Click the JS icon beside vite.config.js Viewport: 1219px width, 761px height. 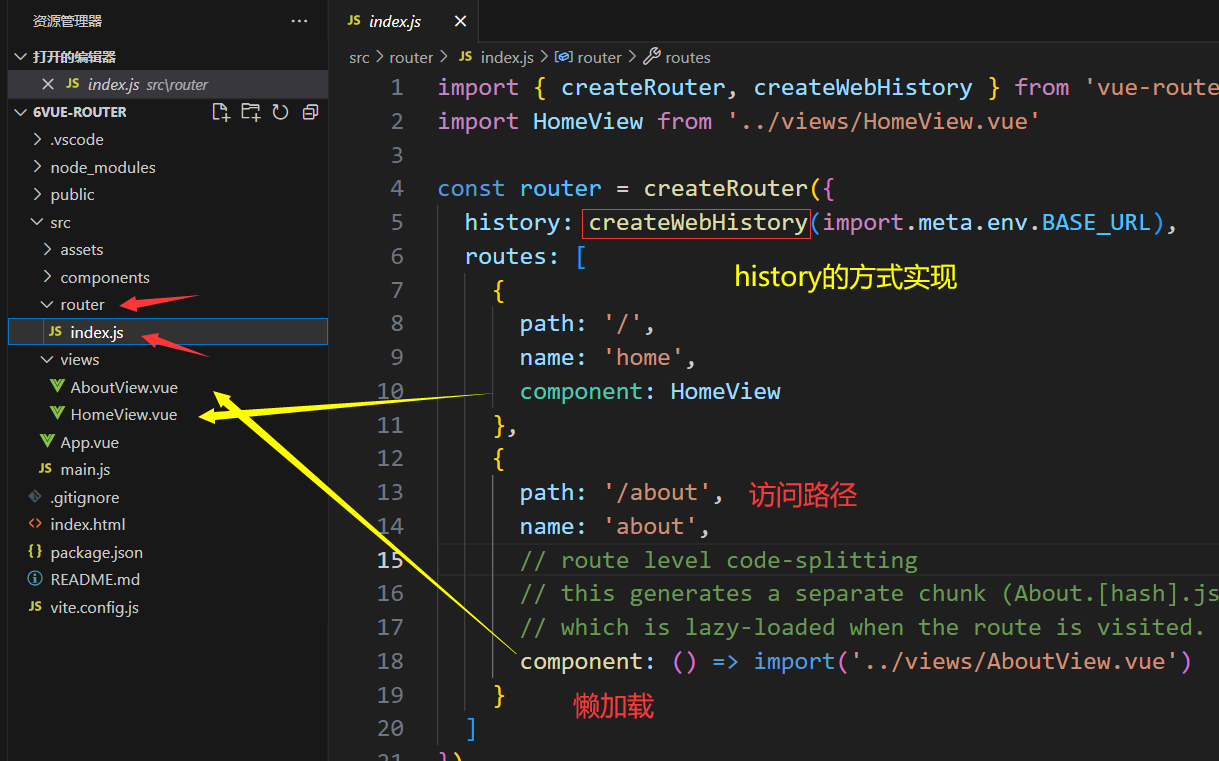35,607
